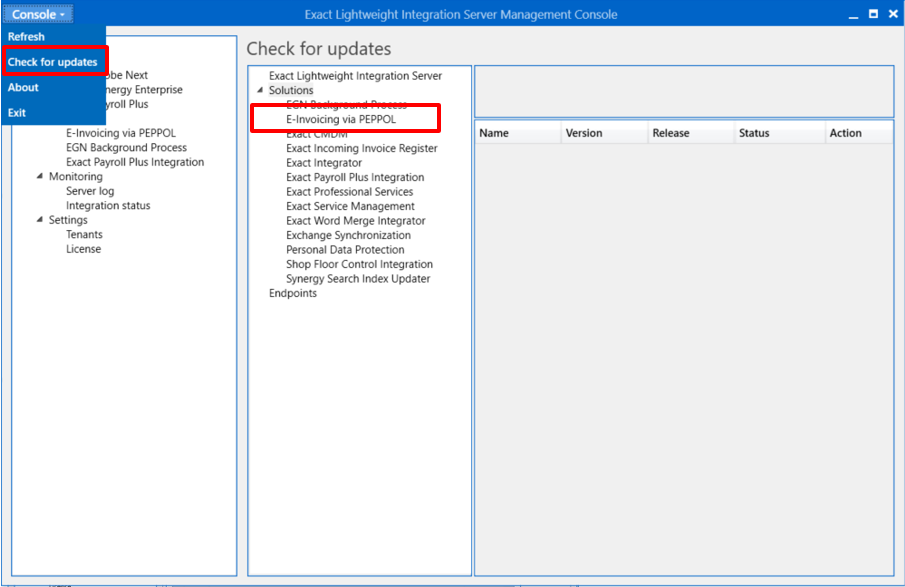
Task: Select Exact Incoming Invoice Register
Action: pos(361,148)
